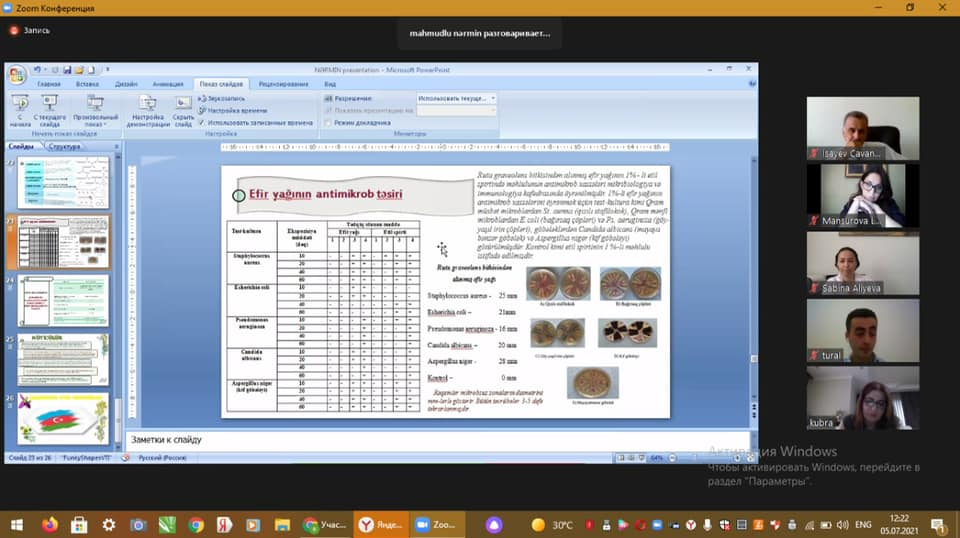Viewport: 960px width, 538px height.
Task: Open the Вставка ribbon tab
Action: click(x=88, y=84)
